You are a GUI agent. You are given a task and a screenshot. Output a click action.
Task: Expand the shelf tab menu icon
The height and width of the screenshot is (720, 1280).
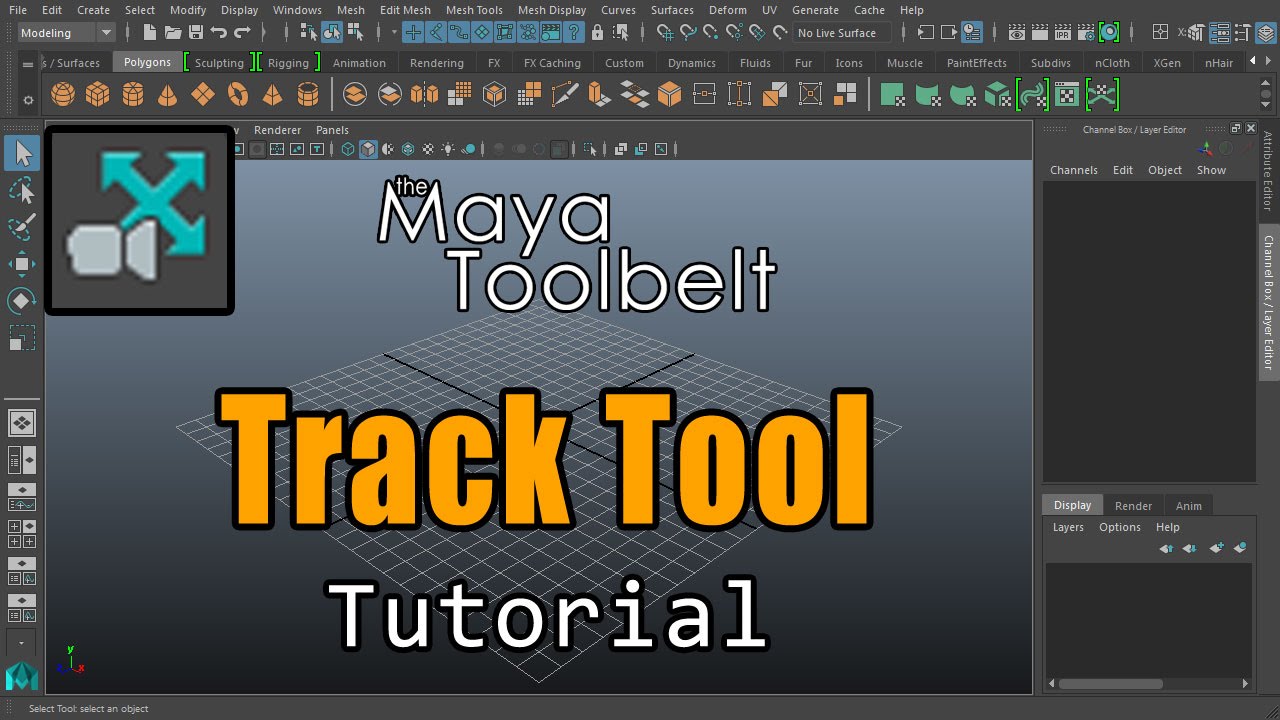pos(28,63)
